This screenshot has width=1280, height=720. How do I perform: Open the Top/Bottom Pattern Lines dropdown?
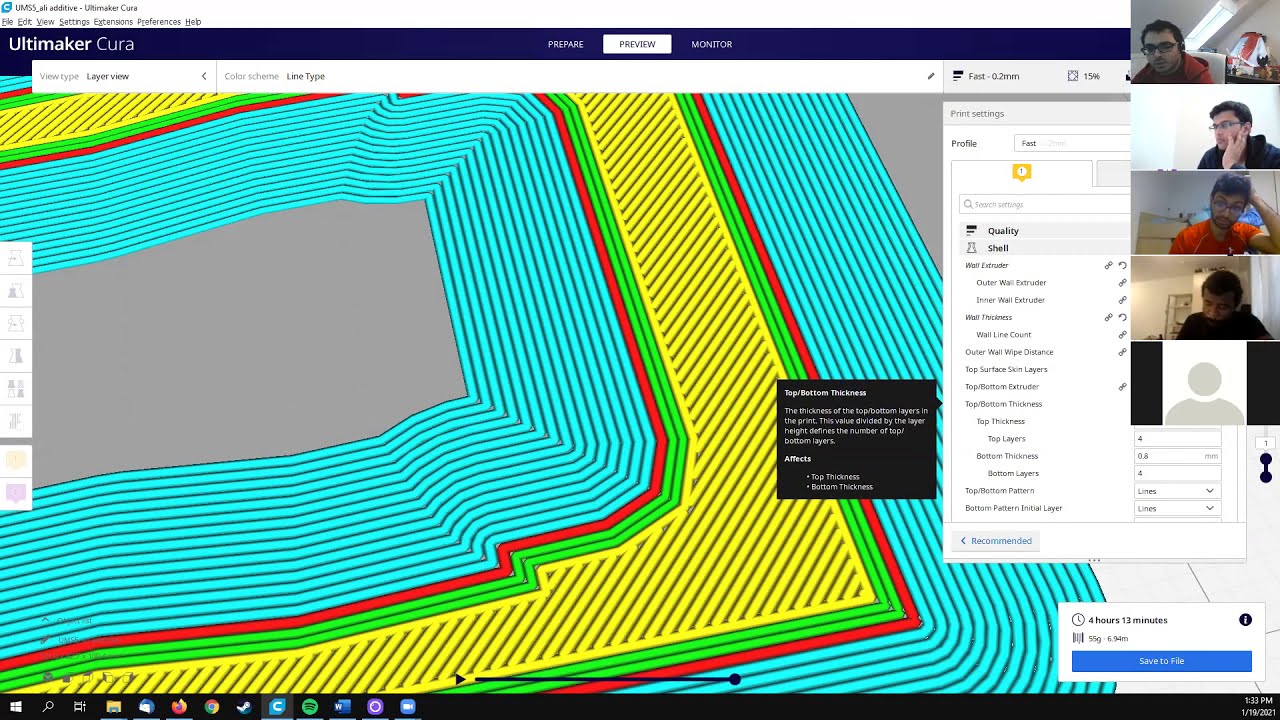coord(1178,491)
